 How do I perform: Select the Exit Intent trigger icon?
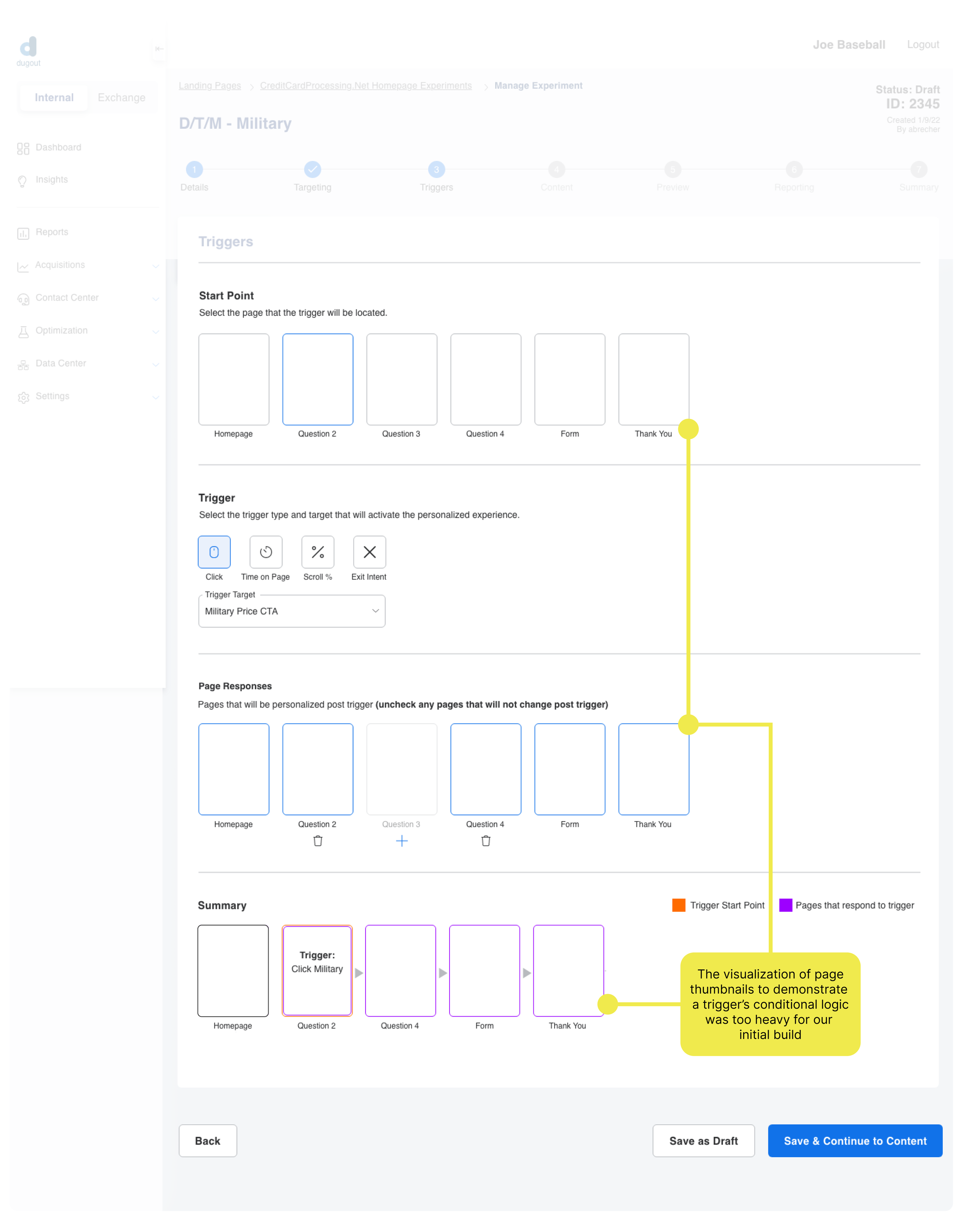pos(369,552)
